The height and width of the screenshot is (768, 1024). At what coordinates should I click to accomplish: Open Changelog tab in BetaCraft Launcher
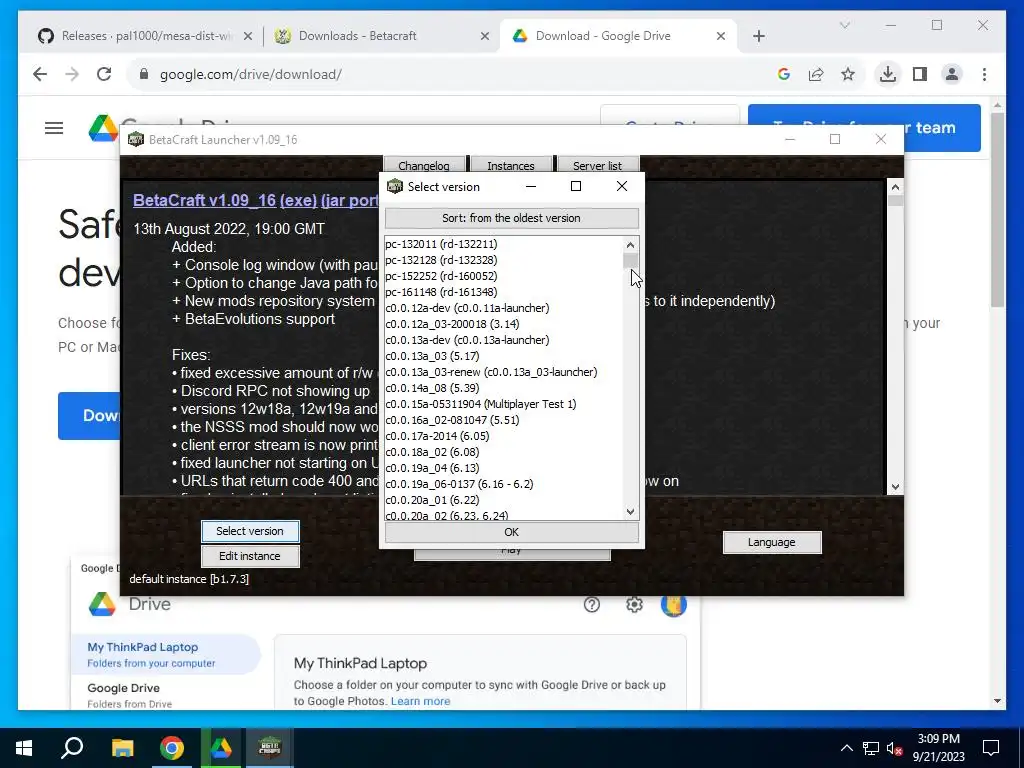(424, 165)
